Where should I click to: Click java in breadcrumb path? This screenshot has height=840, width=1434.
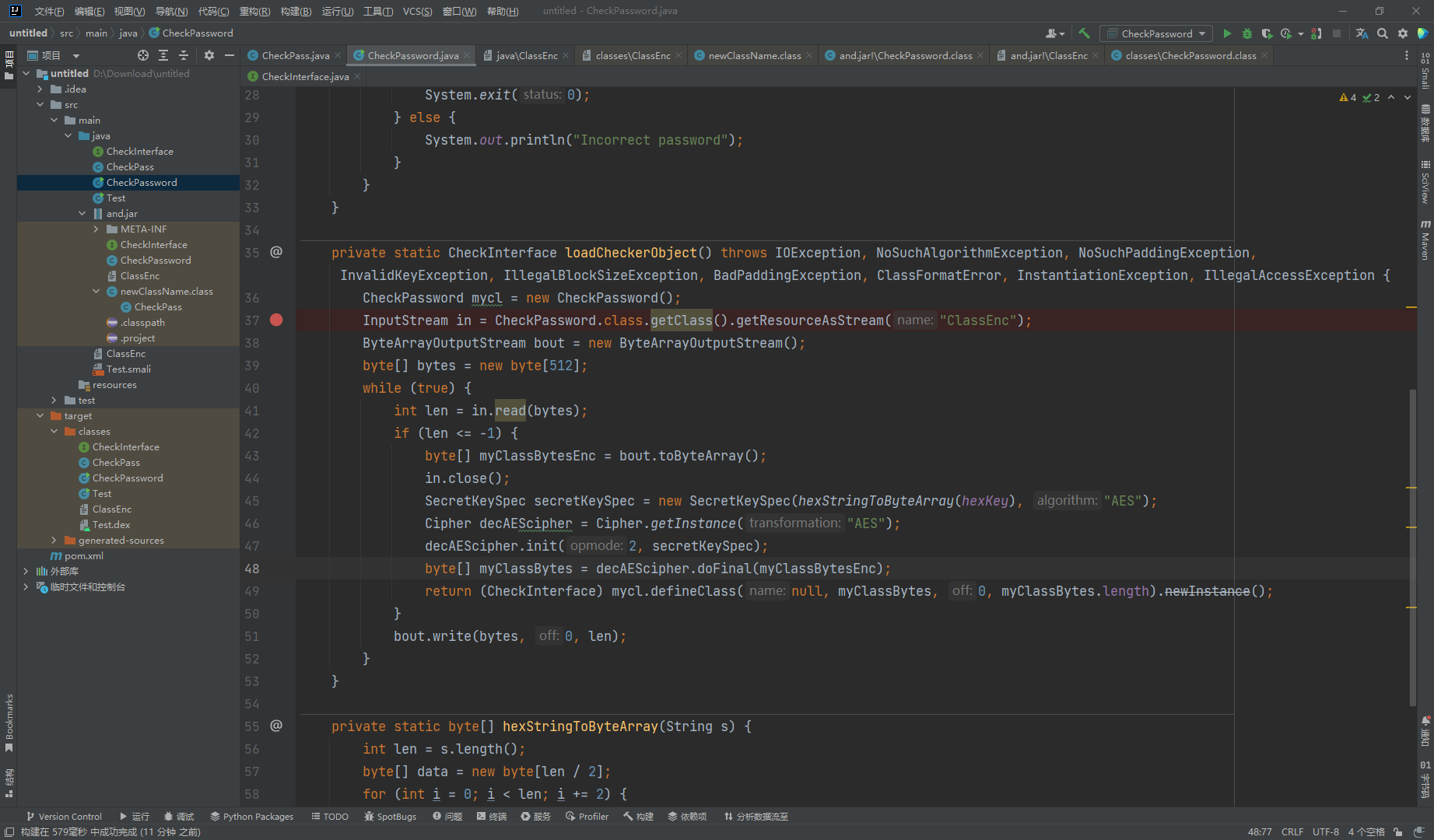(x=128, y=33)
